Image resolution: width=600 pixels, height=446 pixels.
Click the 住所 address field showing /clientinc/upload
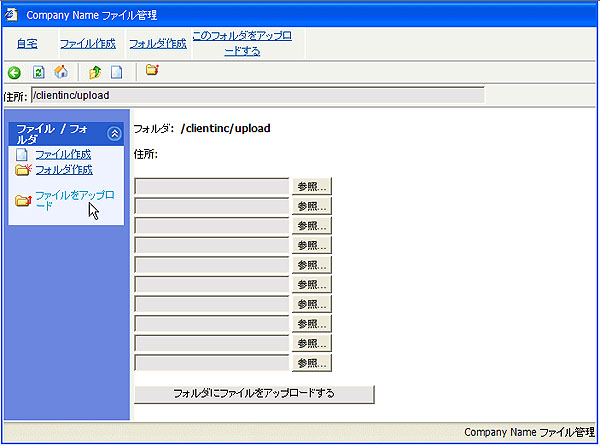[258, 95]
